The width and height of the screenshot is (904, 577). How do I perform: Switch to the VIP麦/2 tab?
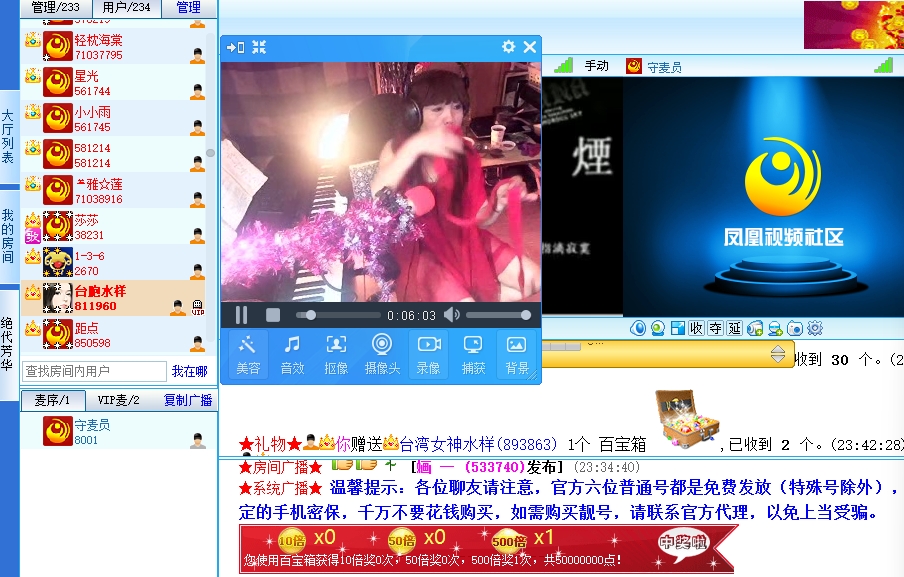pyautogui.click(x=118, y=400)
